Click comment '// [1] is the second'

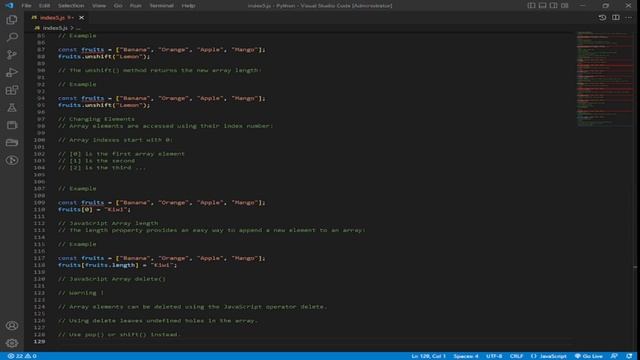pyautogui.click(x=96, y=160)
